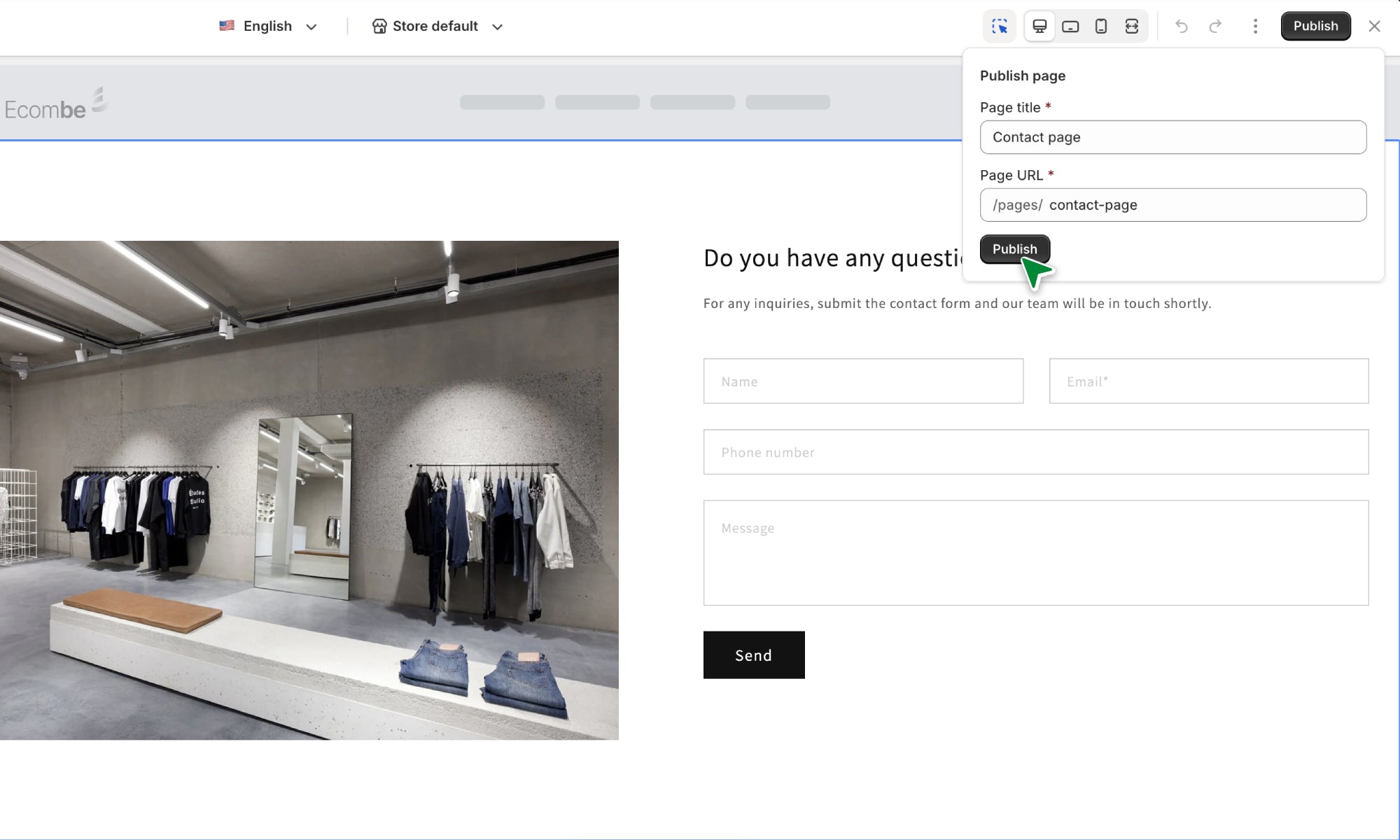
Task: Click into the Message text area
Action: (1035, 553)
